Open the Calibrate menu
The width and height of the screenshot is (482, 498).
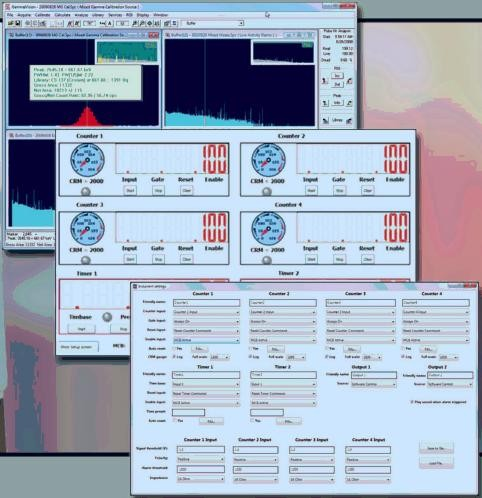(x=42, y=15)
